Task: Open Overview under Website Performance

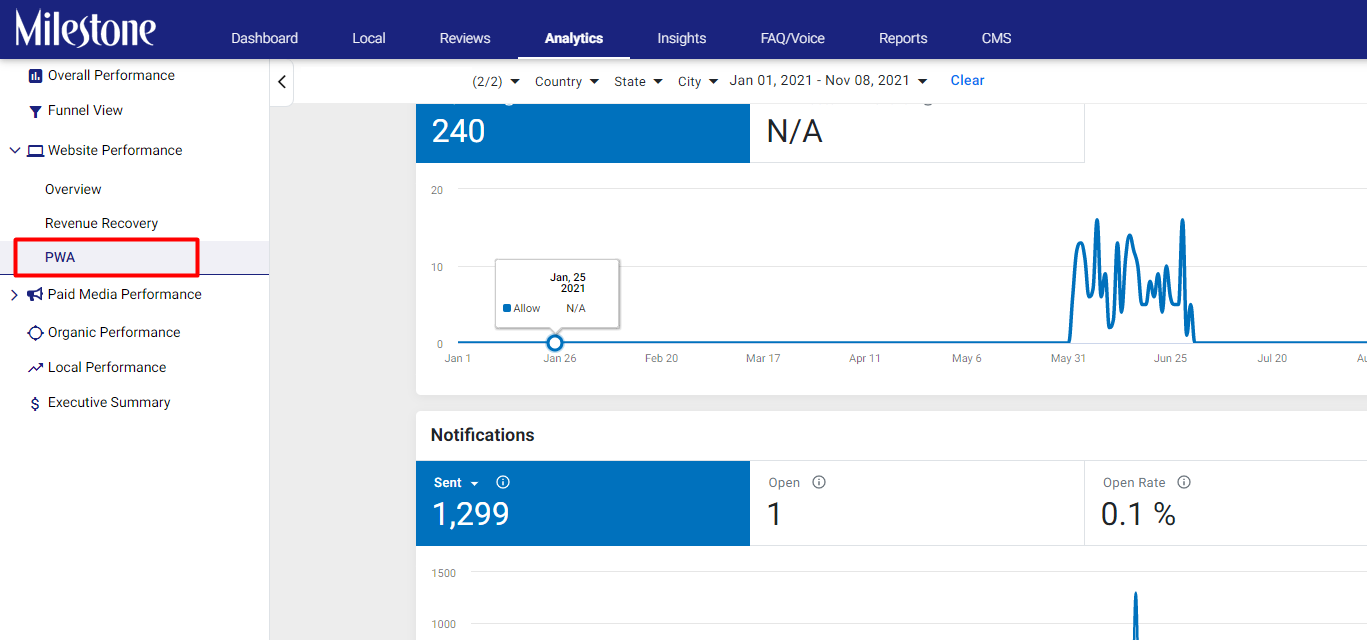Action: pyautogui.click(x=73, y=189)
